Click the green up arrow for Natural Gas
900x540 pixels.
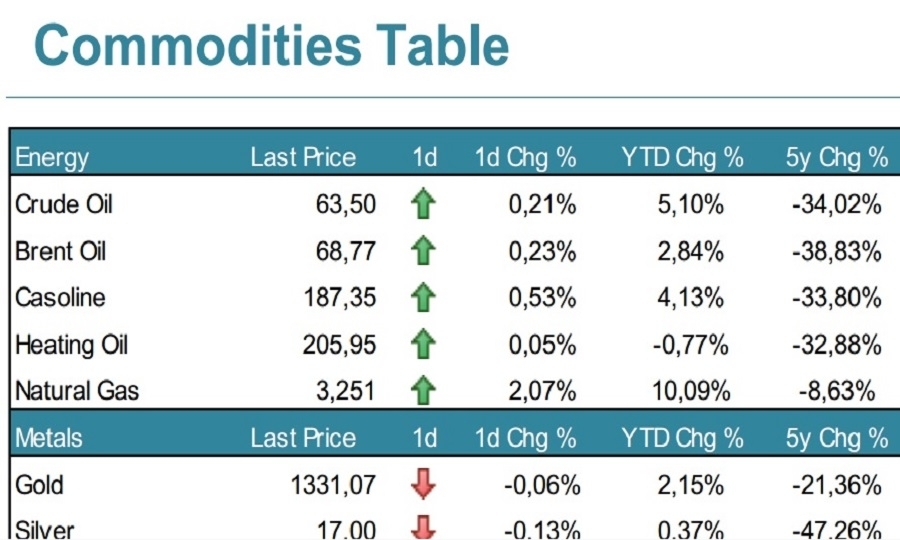pos(423,390)
